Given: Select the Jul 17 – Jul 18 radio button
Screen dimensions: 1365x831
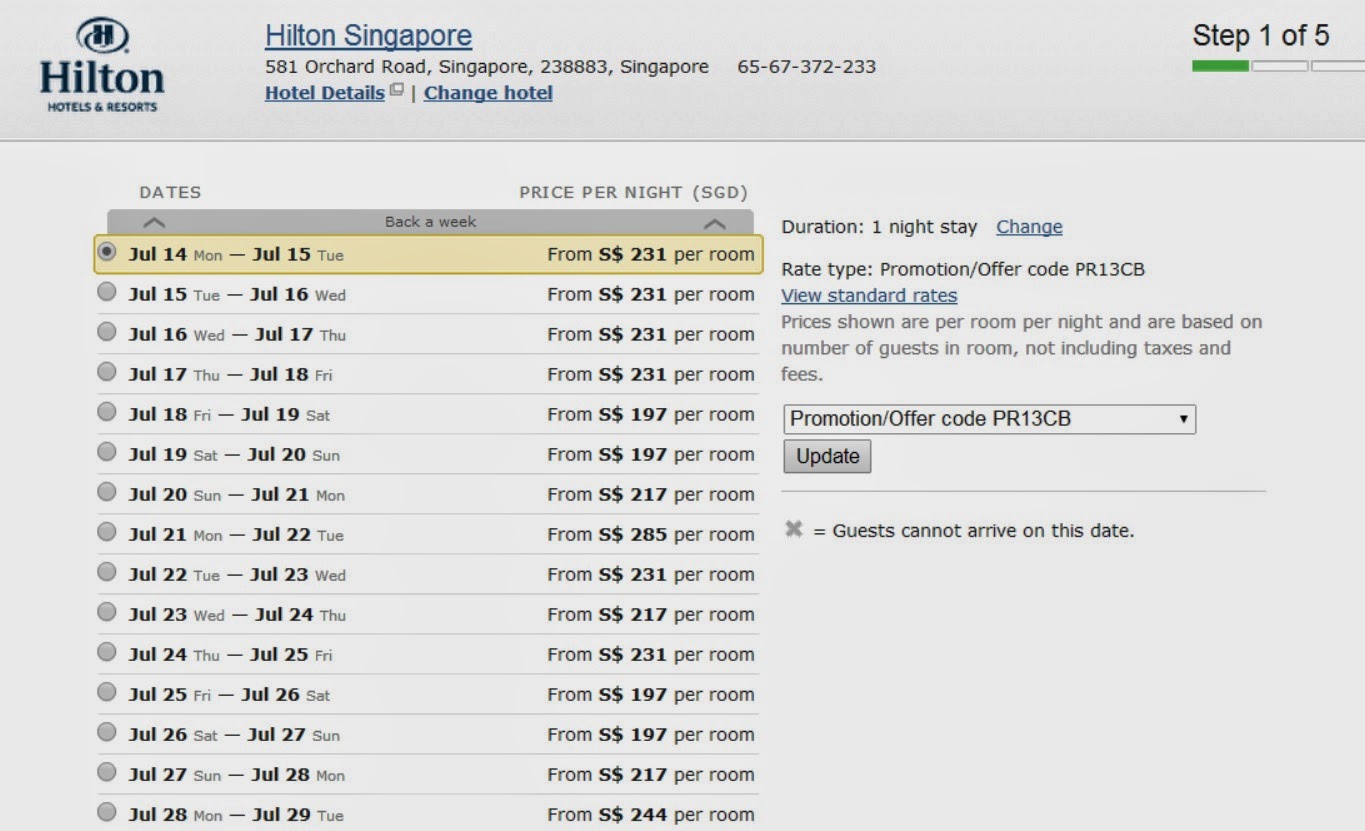Looking at the screenshot, I should tap(107, 372).
